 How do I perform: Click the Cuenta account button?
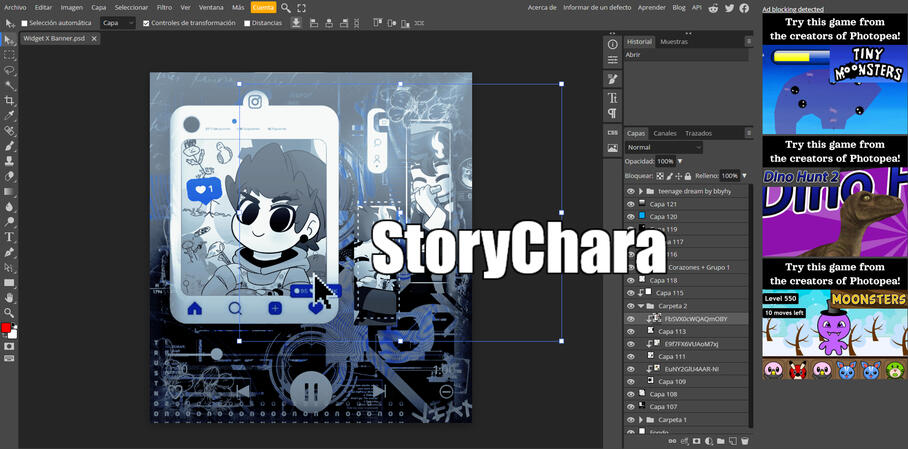coord(263,7)
